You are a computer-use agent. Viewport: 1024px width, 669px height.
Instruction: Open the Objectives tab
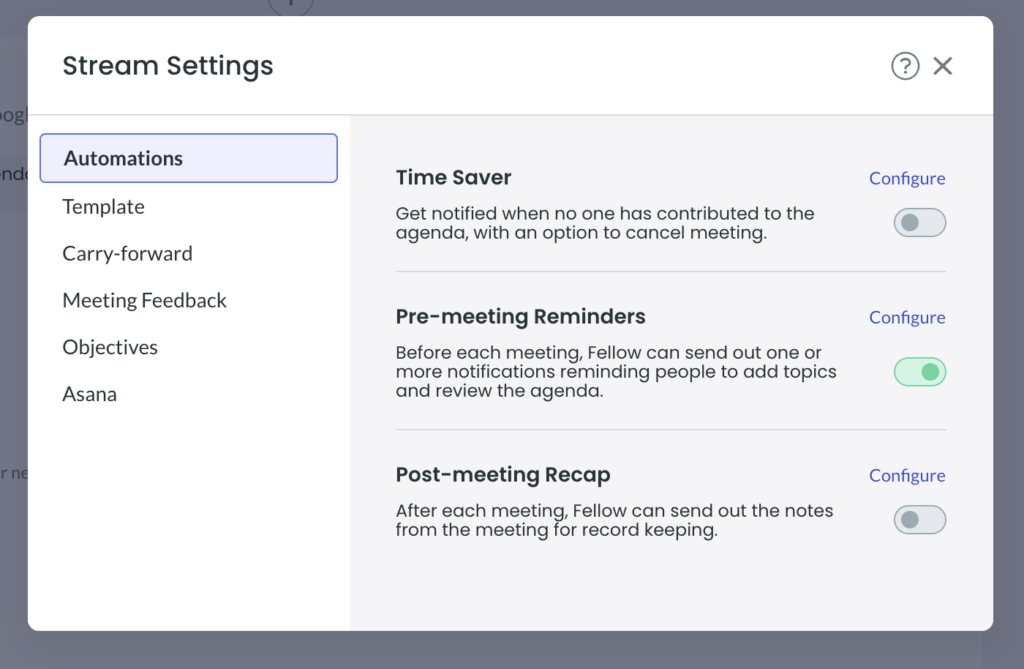tap(110, 348)
